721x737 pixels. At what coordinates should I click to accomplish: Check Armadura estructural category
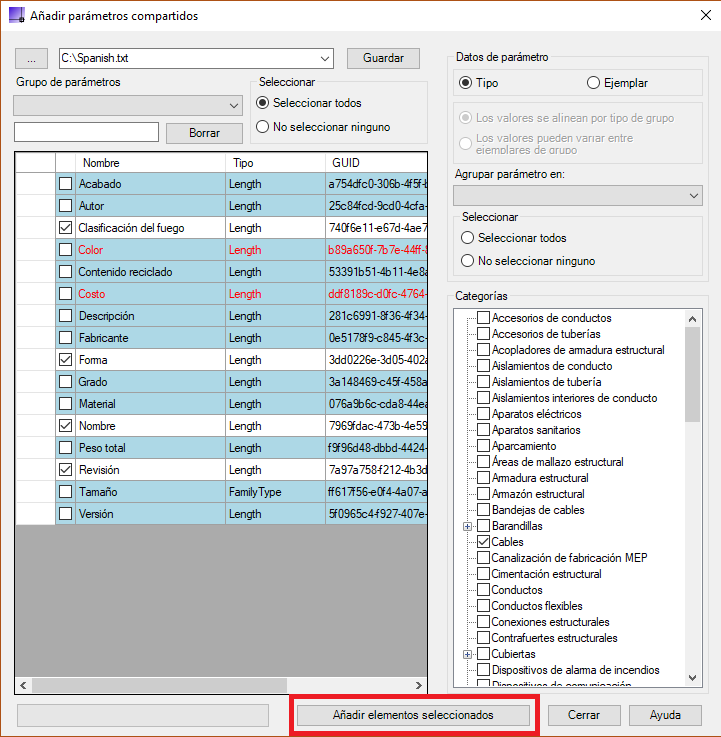[x=484, y=478]
